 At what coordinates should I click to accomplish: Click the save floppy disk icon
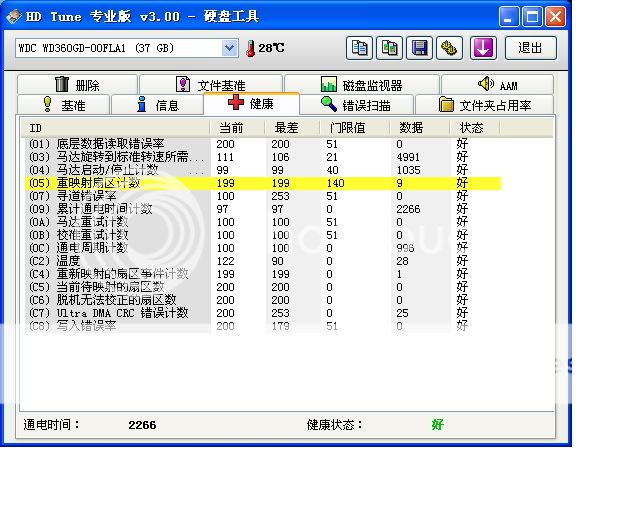coord(420,48)
